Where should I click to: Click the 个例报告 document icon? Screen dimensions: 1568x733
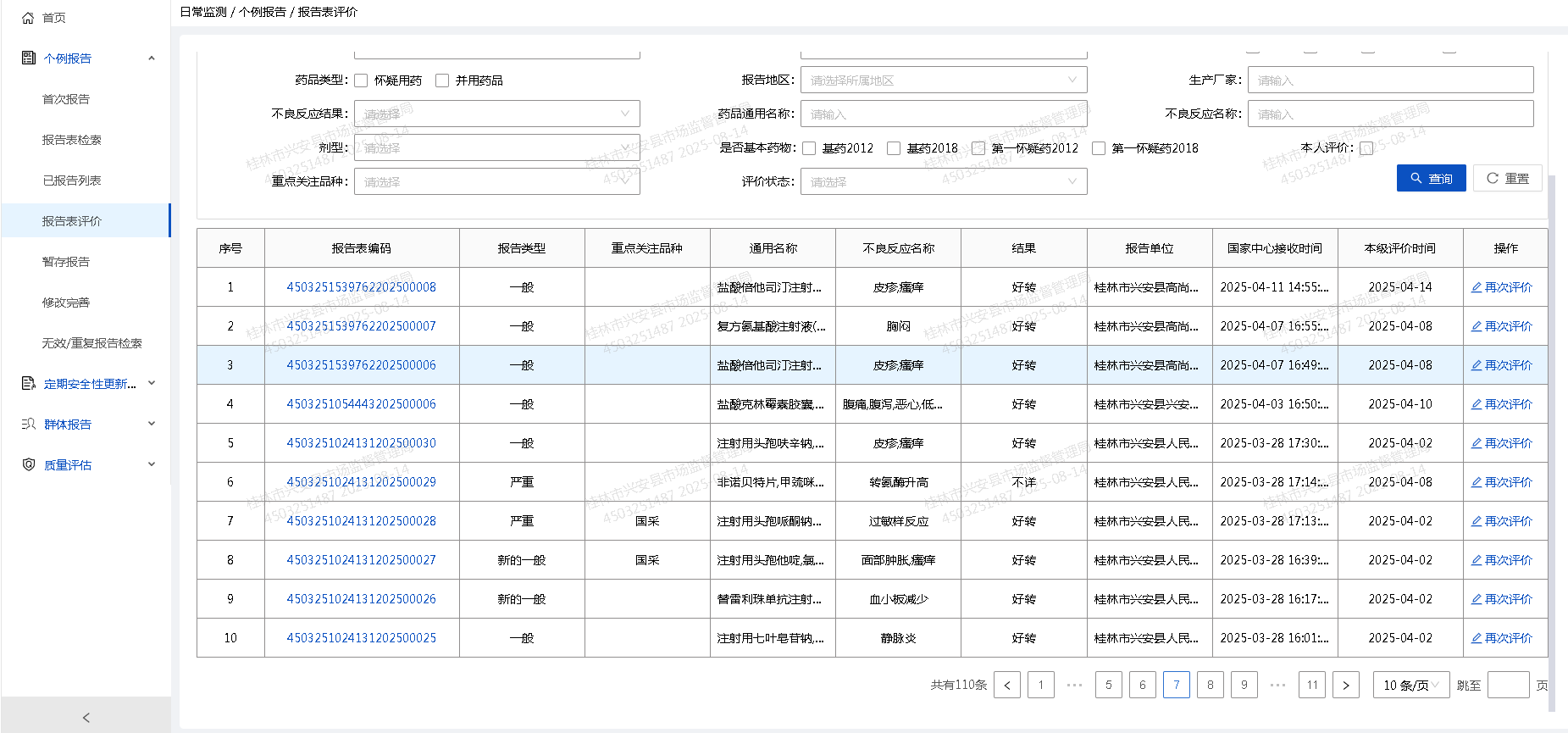28,58
